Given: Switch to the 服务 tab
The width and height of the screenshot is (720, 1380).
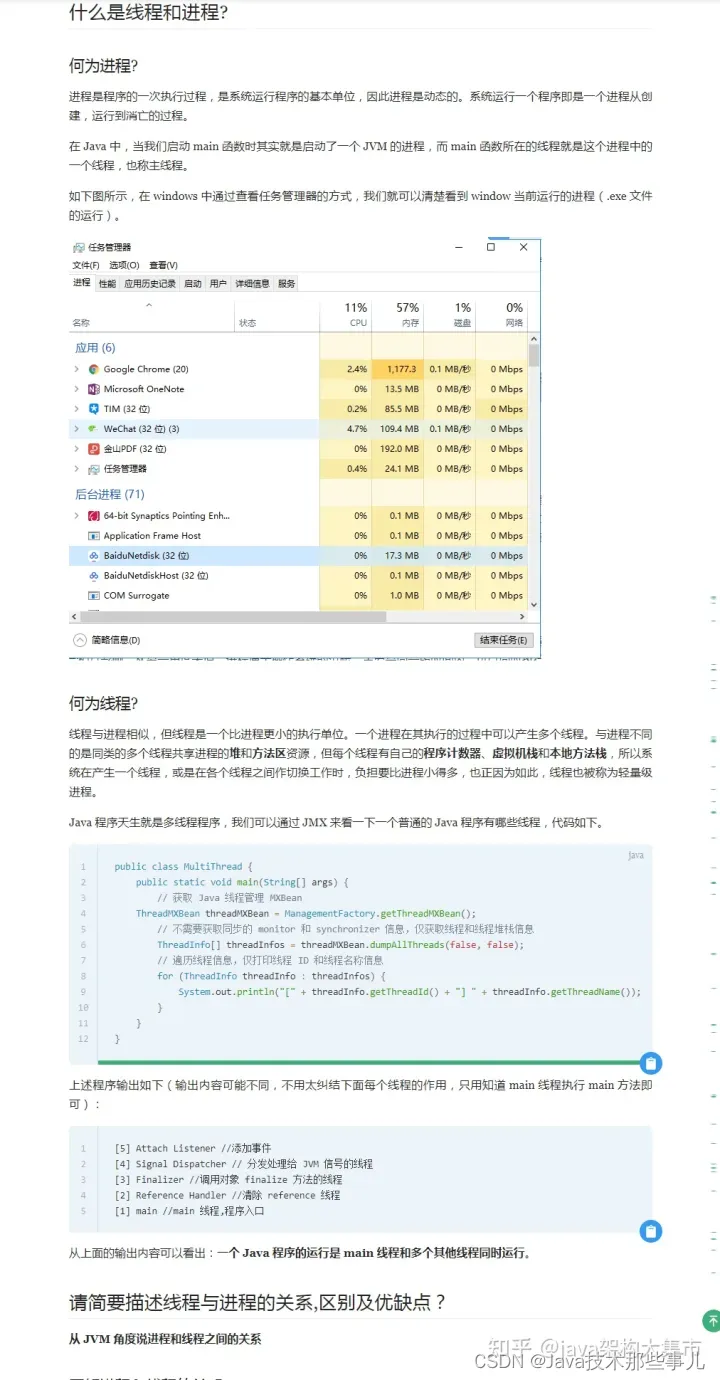Looking at the screenshot, I should pyautogui.click(x=287, y=284).
